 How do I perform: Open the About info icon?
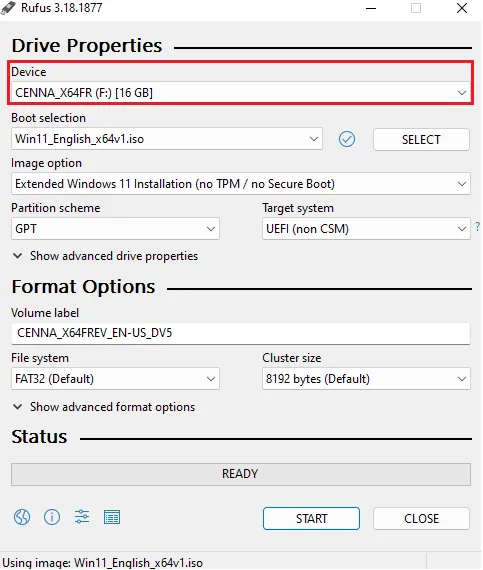coord(52,517)
